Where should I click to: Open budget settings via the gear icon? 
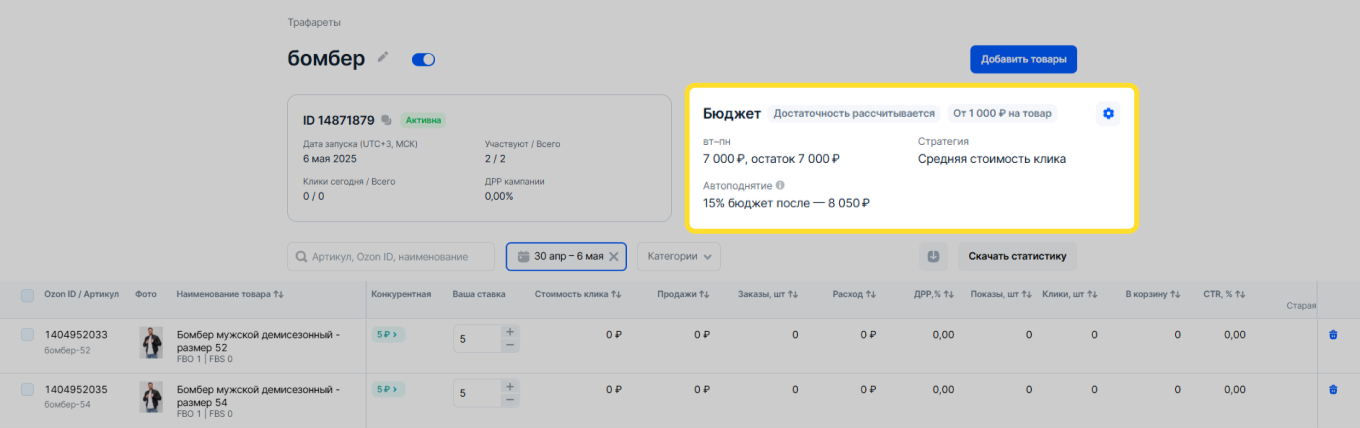coord(1108,114)
